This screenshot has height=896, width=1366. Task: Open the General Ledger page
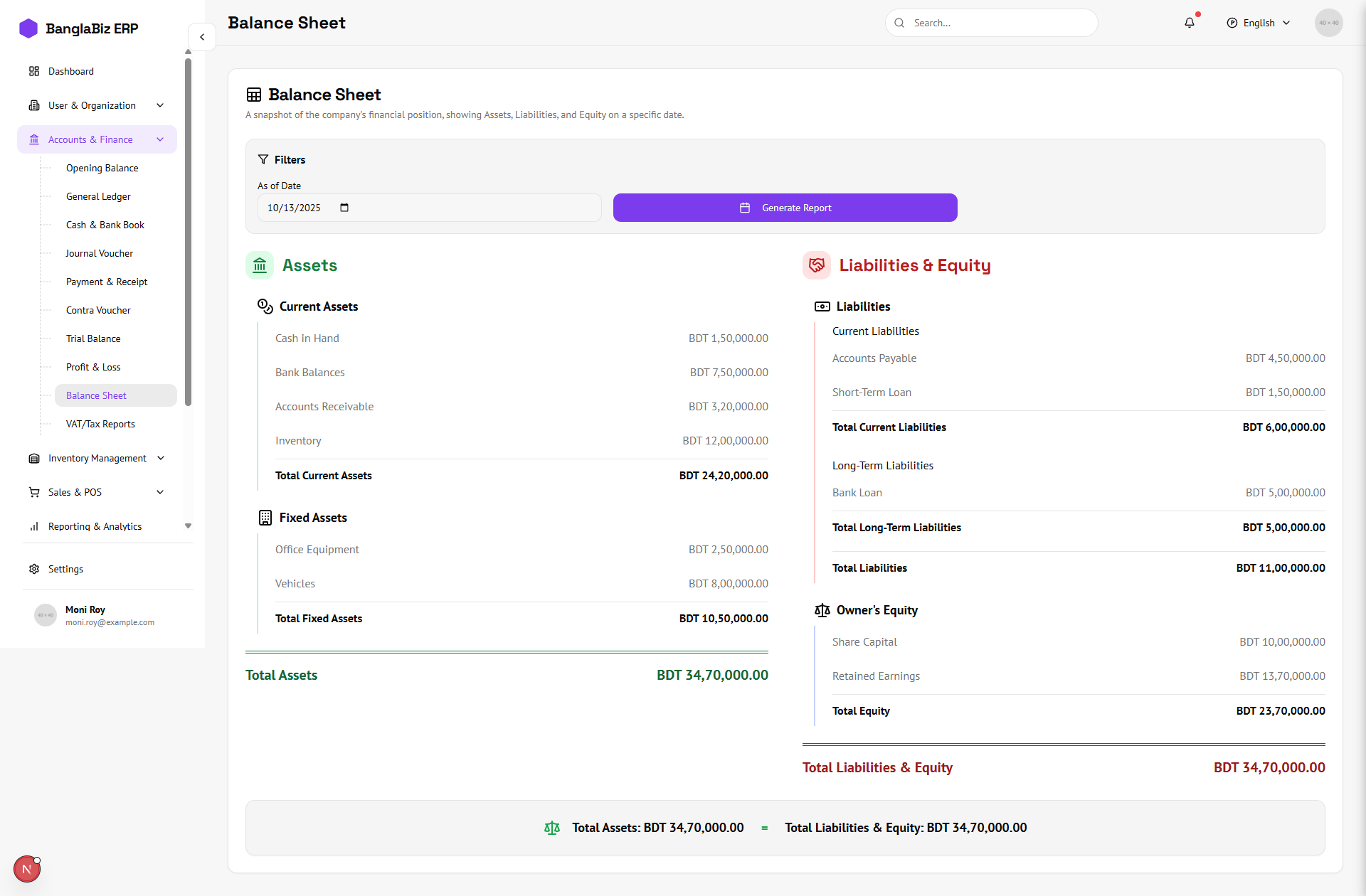coord(98,196)
